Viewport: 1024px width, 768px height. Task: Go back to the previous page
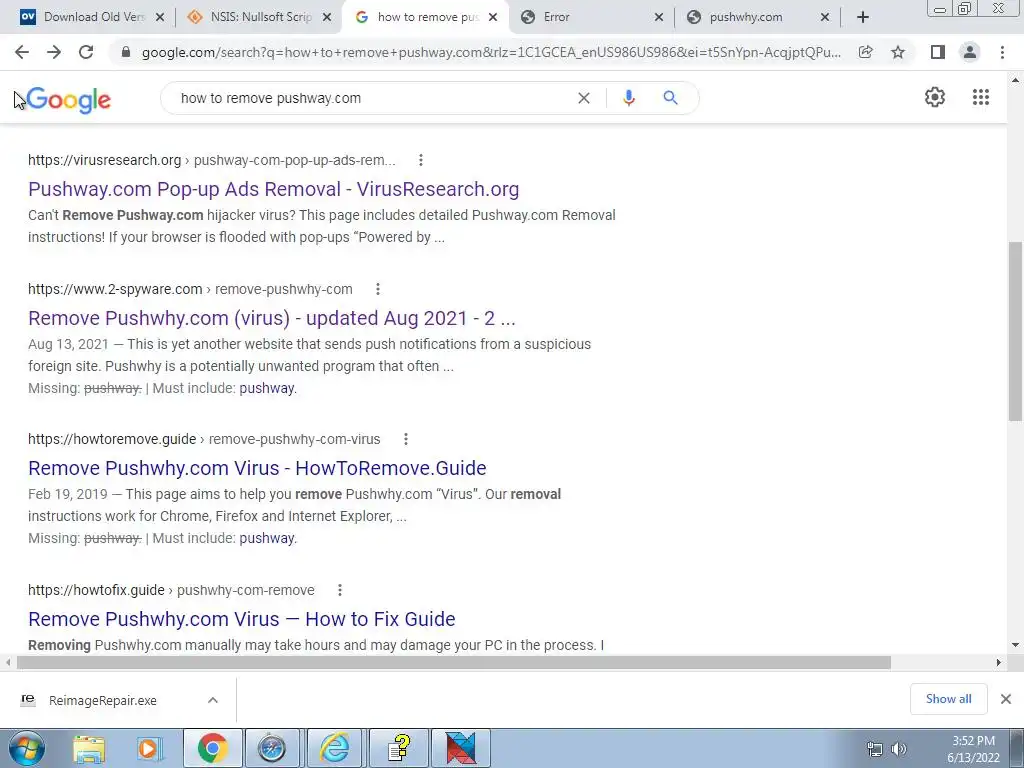[22, 52]
